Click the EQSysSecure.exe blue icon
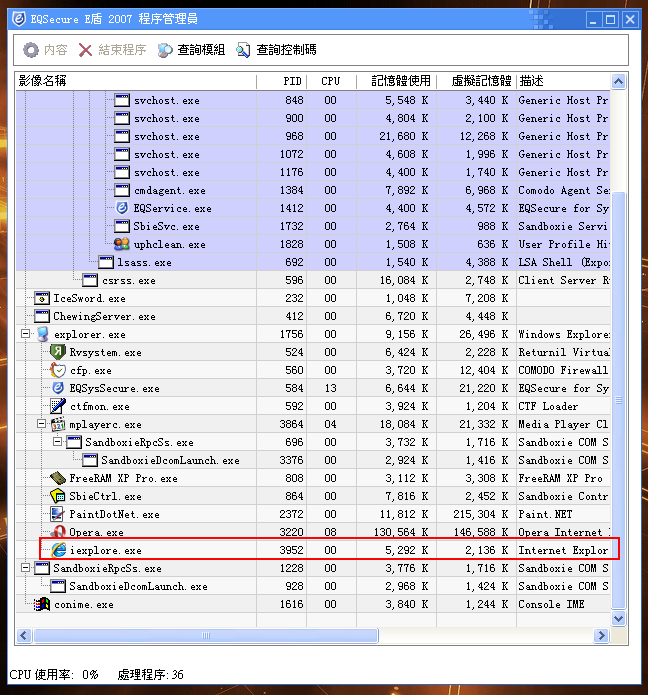648x695 pixels. tap(58, 388)
